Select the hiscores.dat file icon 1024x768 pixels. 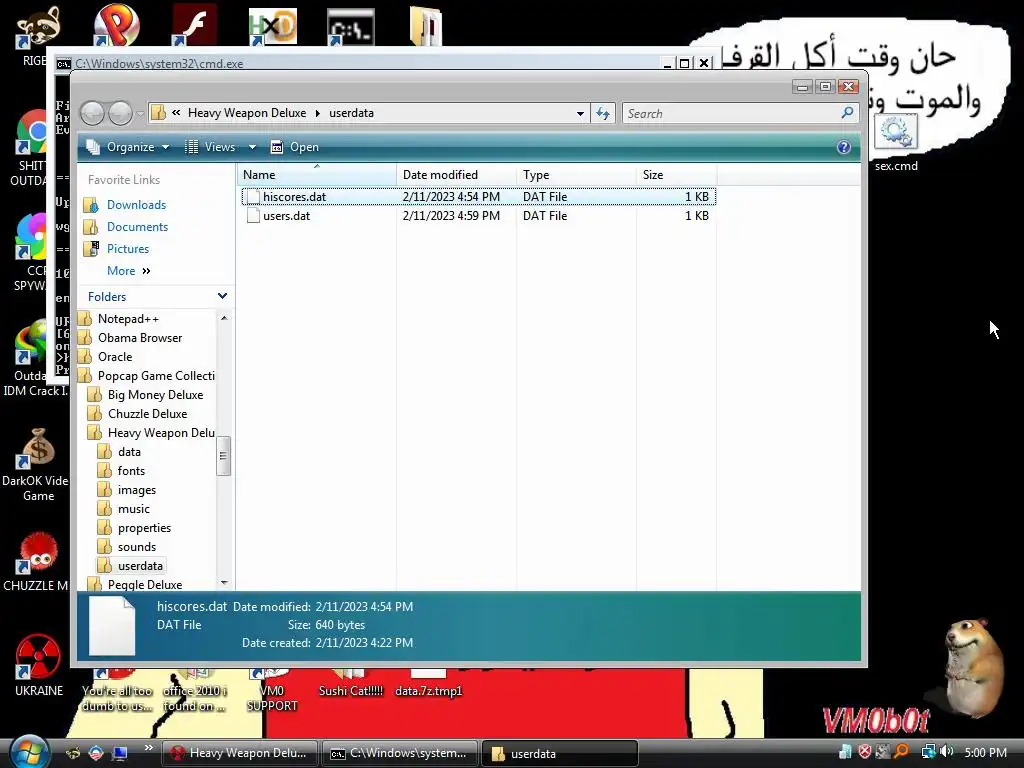(x=253, y=197)
